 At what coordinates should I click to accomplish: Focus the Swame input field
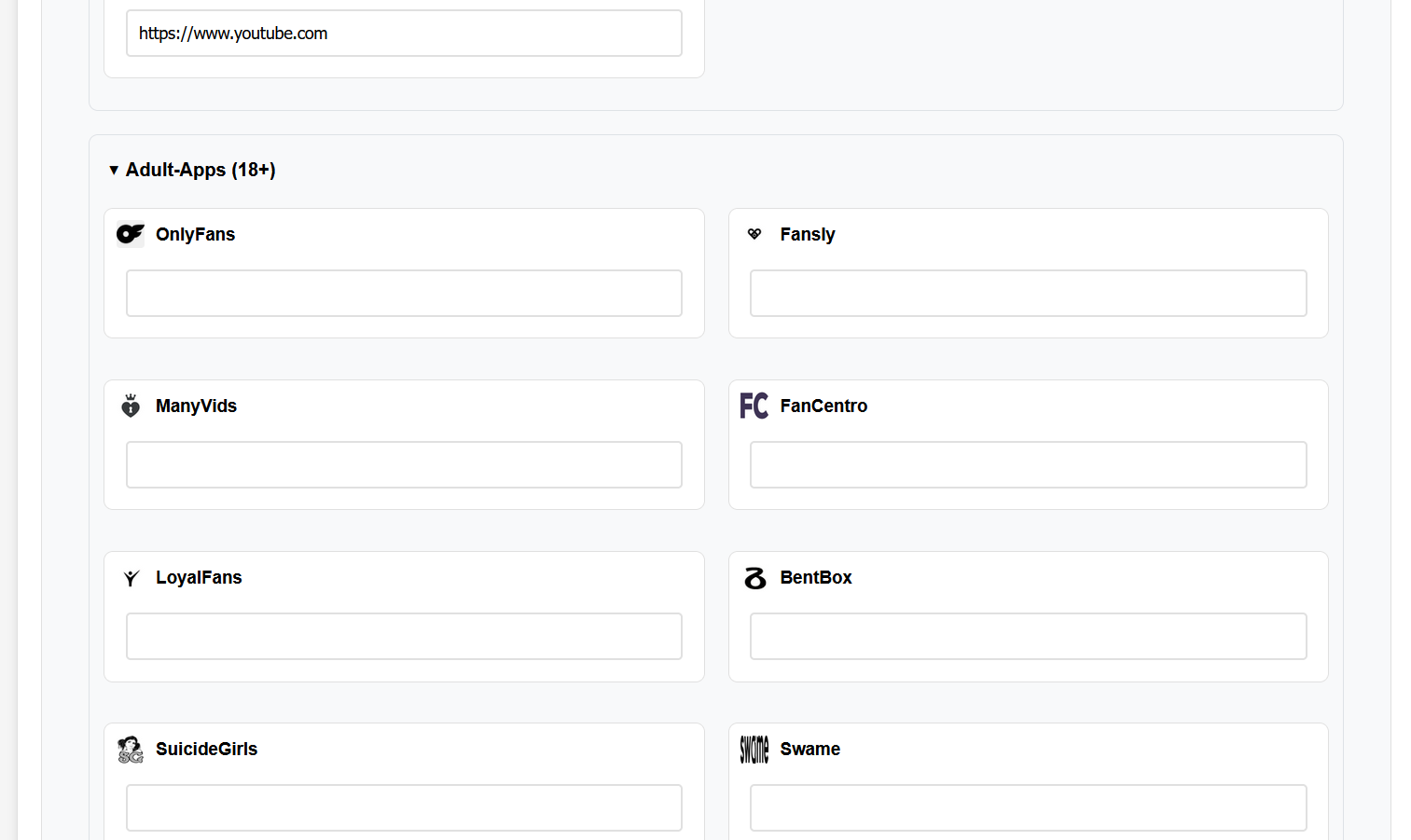pyautogui.click(x=1028, y=807)
